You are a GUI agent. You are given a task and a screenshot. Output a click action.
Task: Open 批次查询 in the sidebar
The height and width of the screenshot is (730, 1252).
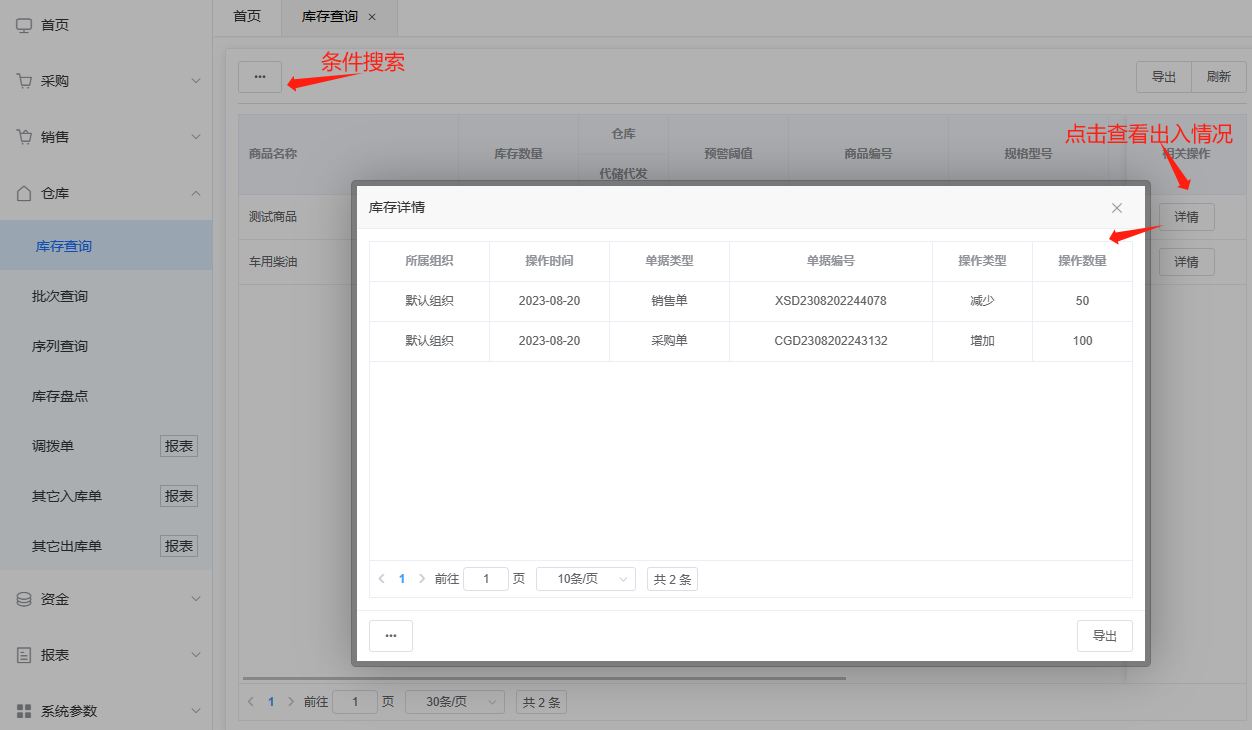[60, 296]
